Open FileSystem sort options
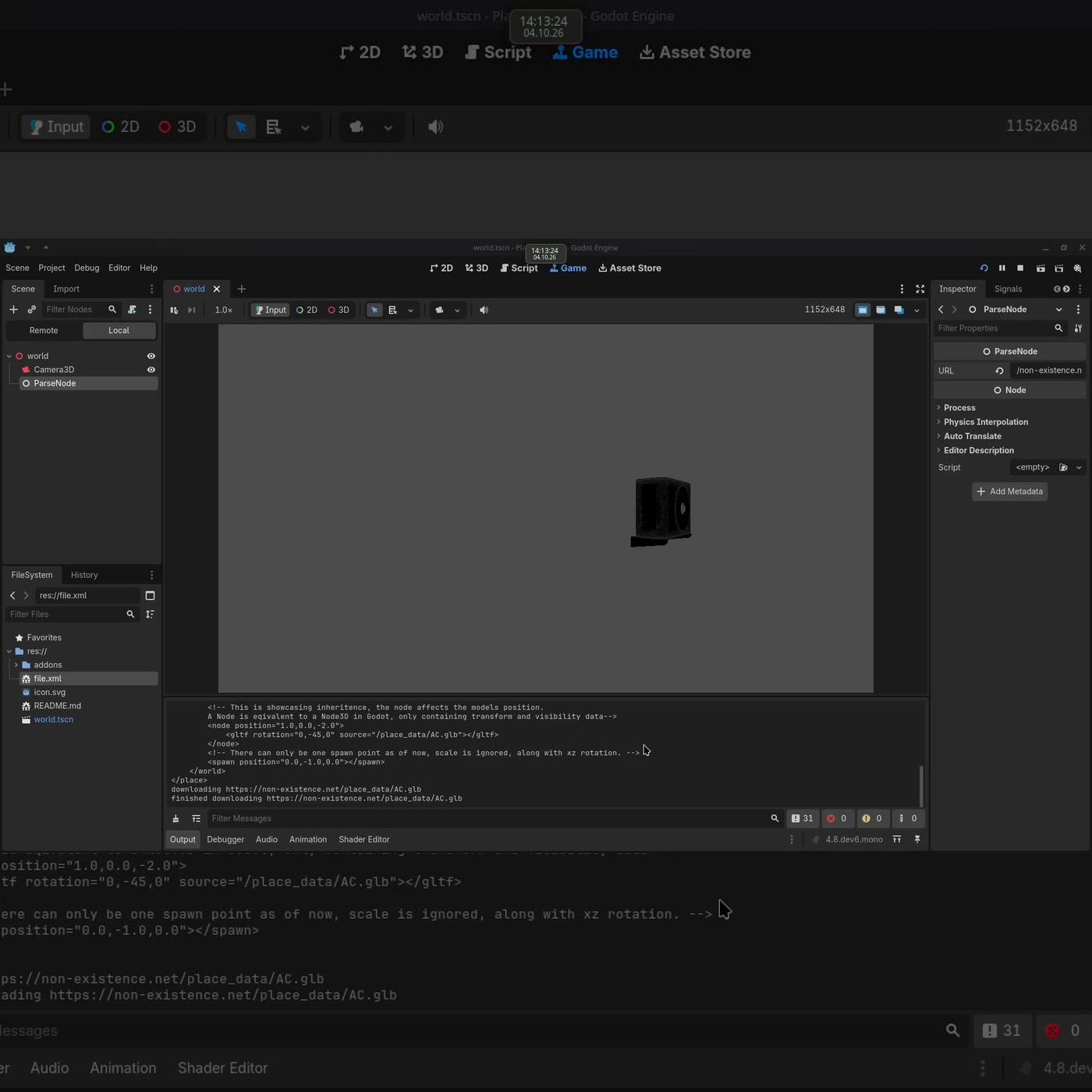 pos(150,615)
